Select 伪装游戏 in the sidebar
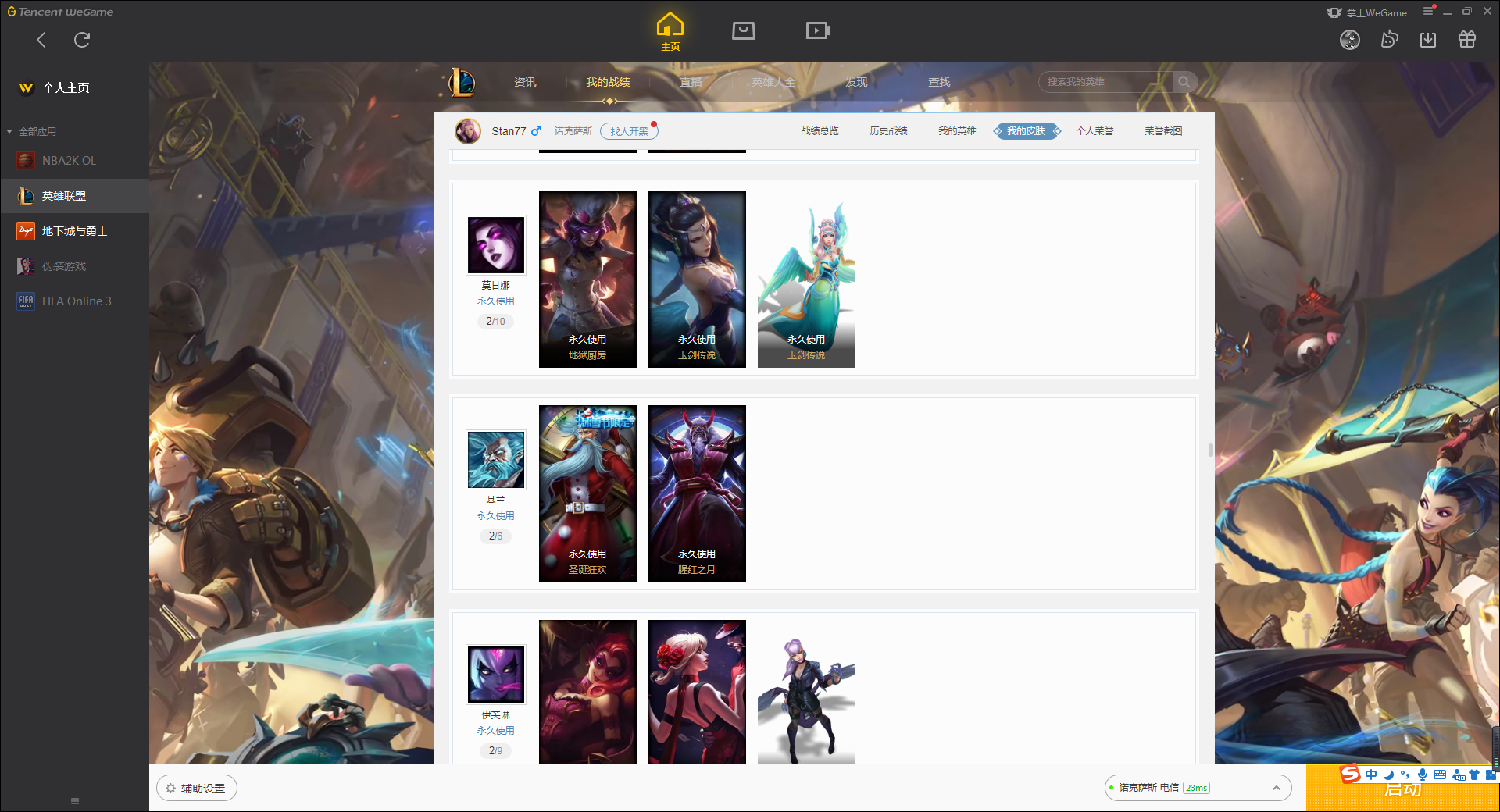 tap(74, 266)
